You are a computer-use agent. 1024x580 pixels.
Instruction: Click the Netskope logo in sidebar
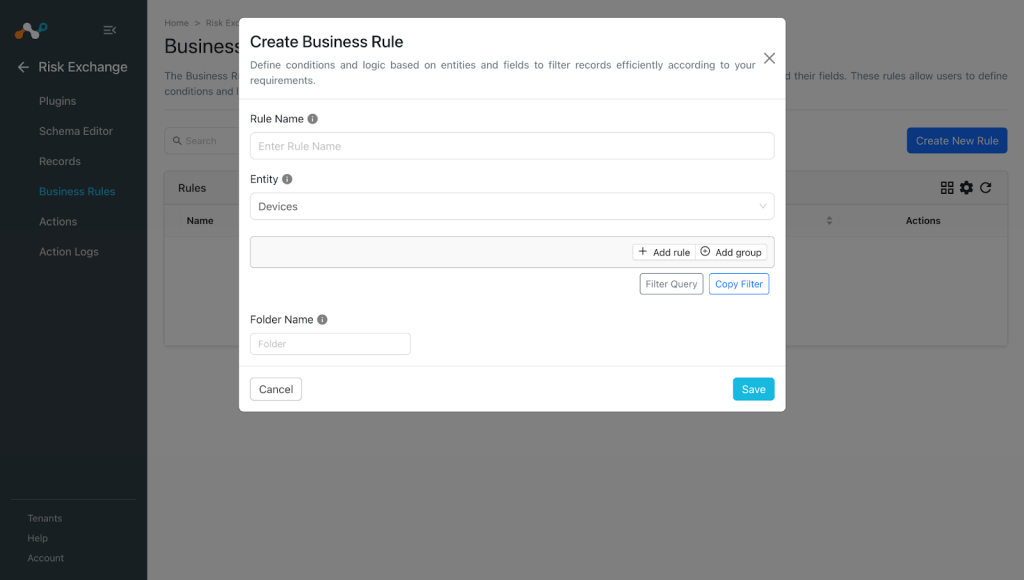click(31, 31)
